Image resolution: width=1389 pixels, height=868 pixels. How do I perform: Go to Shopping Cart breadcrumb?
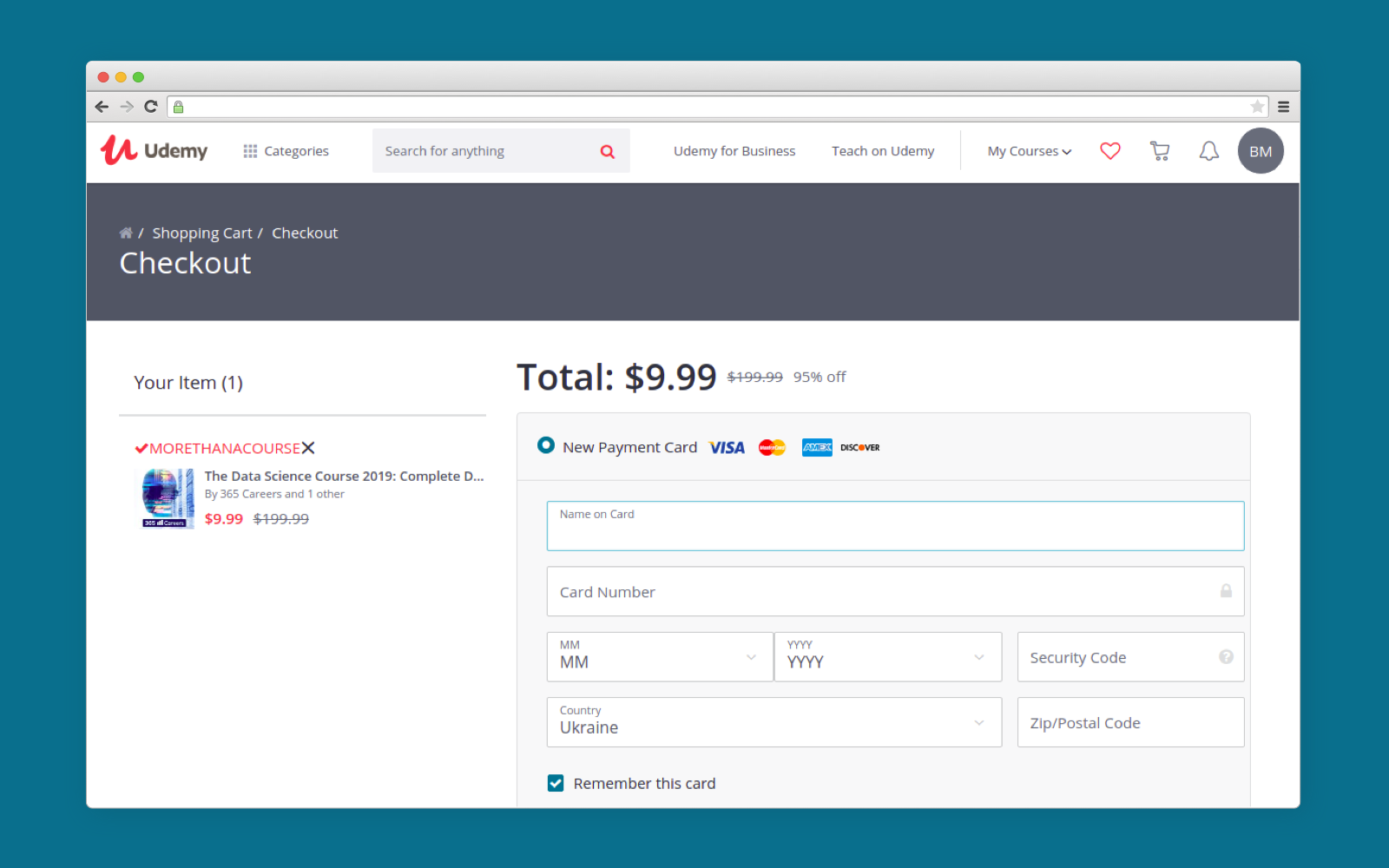(x=202, y=233)
